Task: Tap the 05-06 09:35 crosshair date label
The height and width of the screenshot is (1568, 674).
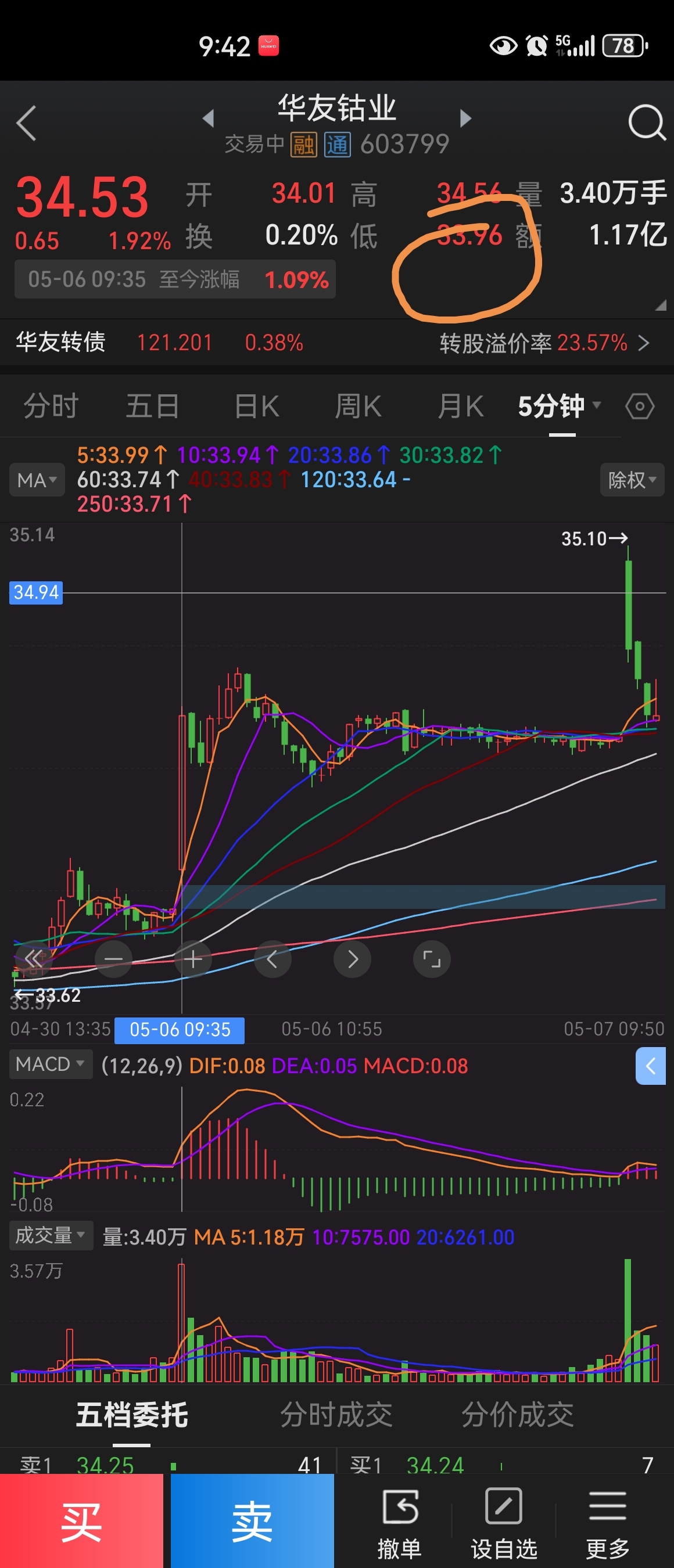Action: click(180, 1030)
